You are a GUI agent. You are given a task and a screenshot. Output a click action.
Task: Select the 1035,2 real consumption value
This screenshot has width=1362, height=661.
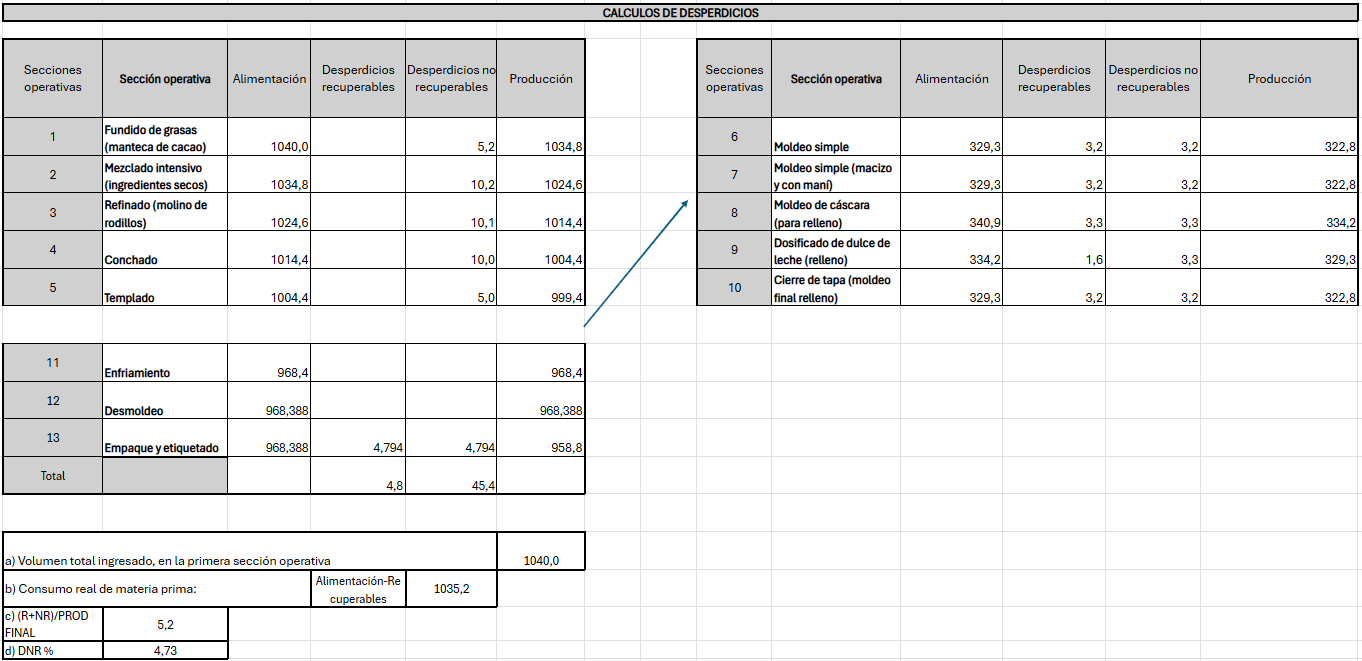click(x=451, y=589)
